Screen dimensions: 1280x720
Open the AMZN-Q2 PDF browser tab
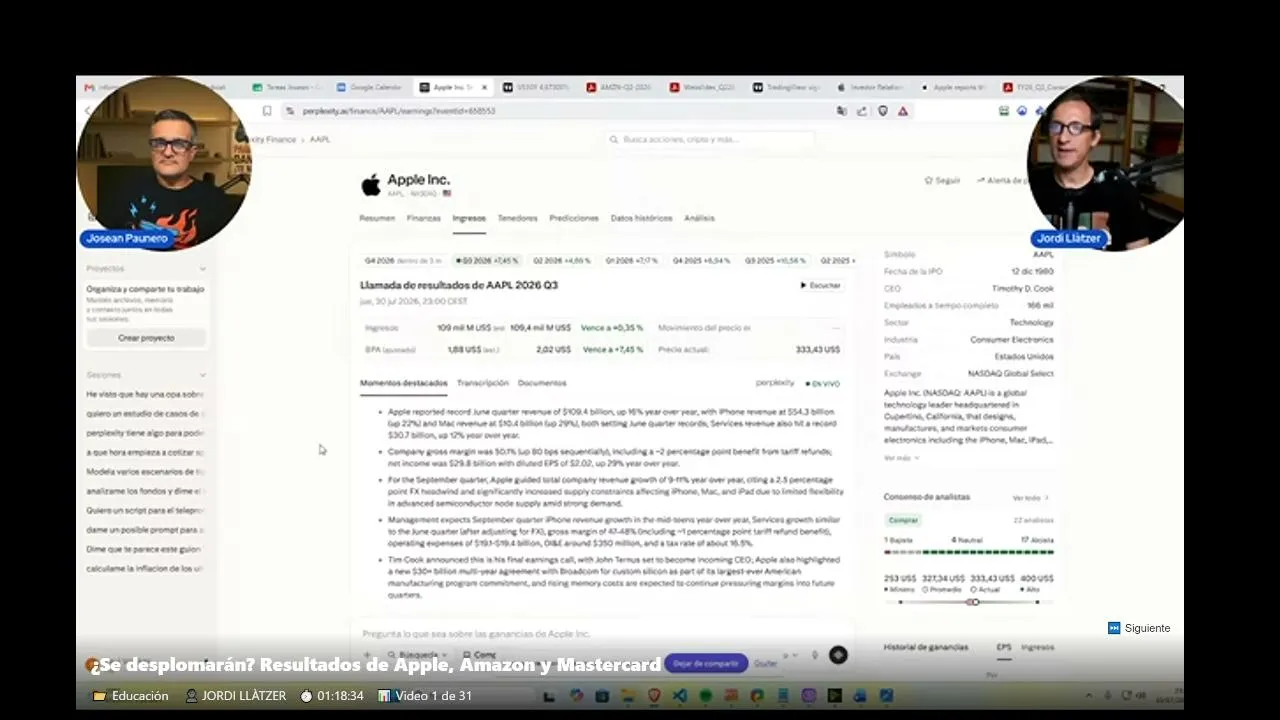pos(621,87)
